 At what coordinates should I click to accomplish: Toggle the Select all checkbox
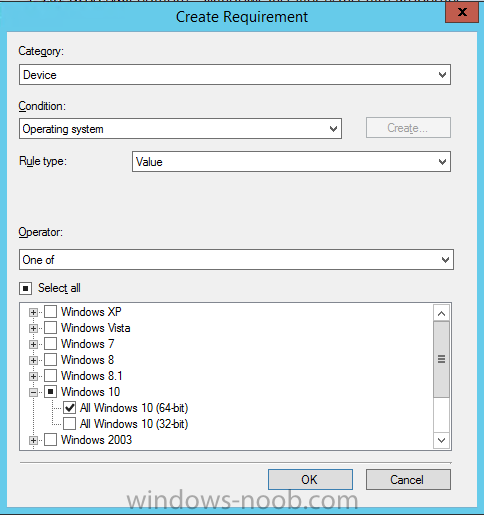click(25, 288)
